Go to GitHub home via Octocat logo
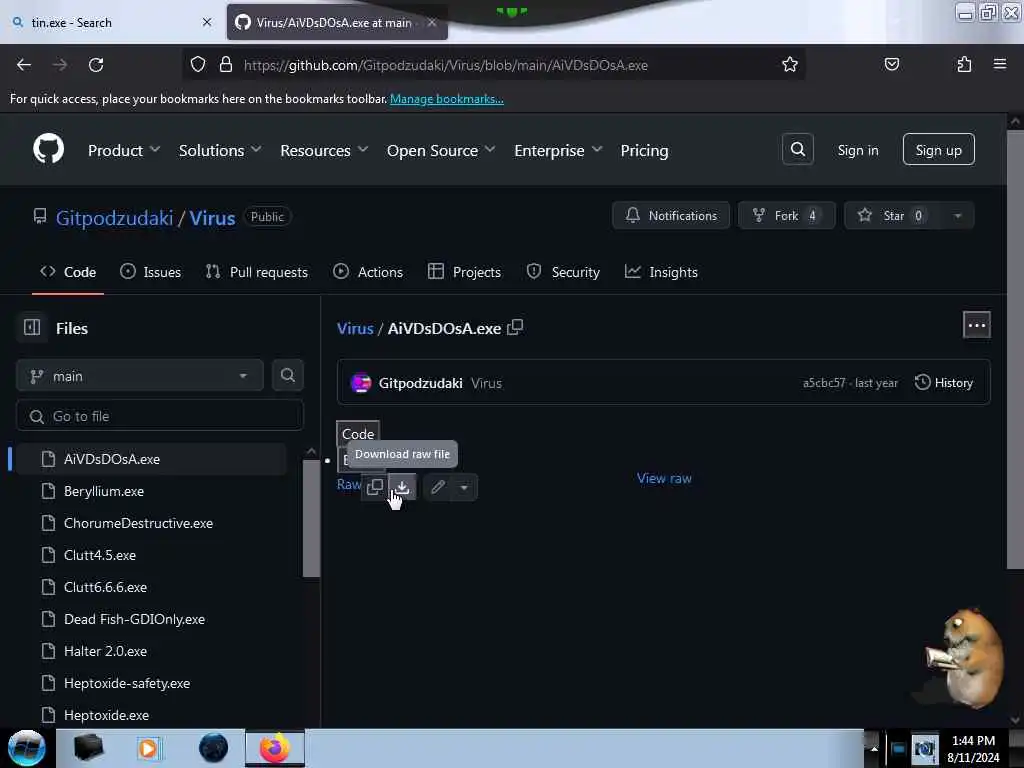The height and width of the screenshot is (768, 1024). [x=49, y=149]
